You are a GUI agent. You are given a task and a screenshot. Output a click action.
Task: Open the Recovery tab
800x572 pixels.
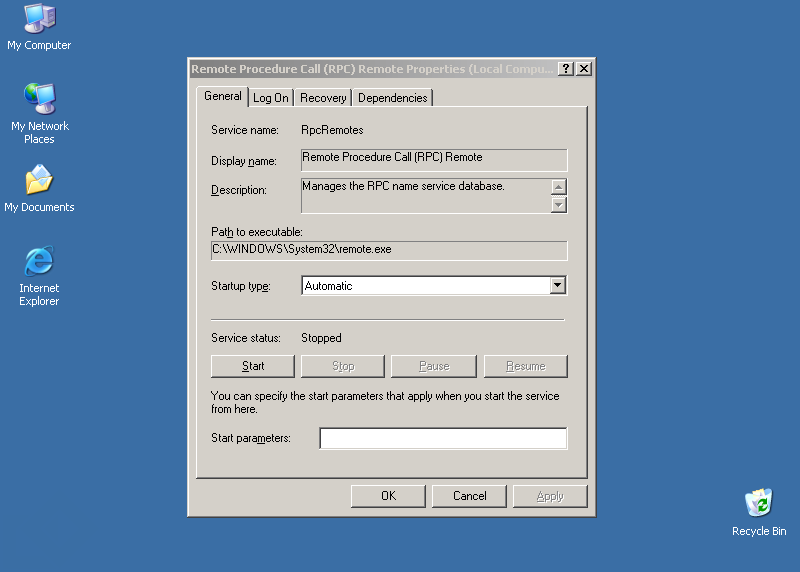coord(323,98)
